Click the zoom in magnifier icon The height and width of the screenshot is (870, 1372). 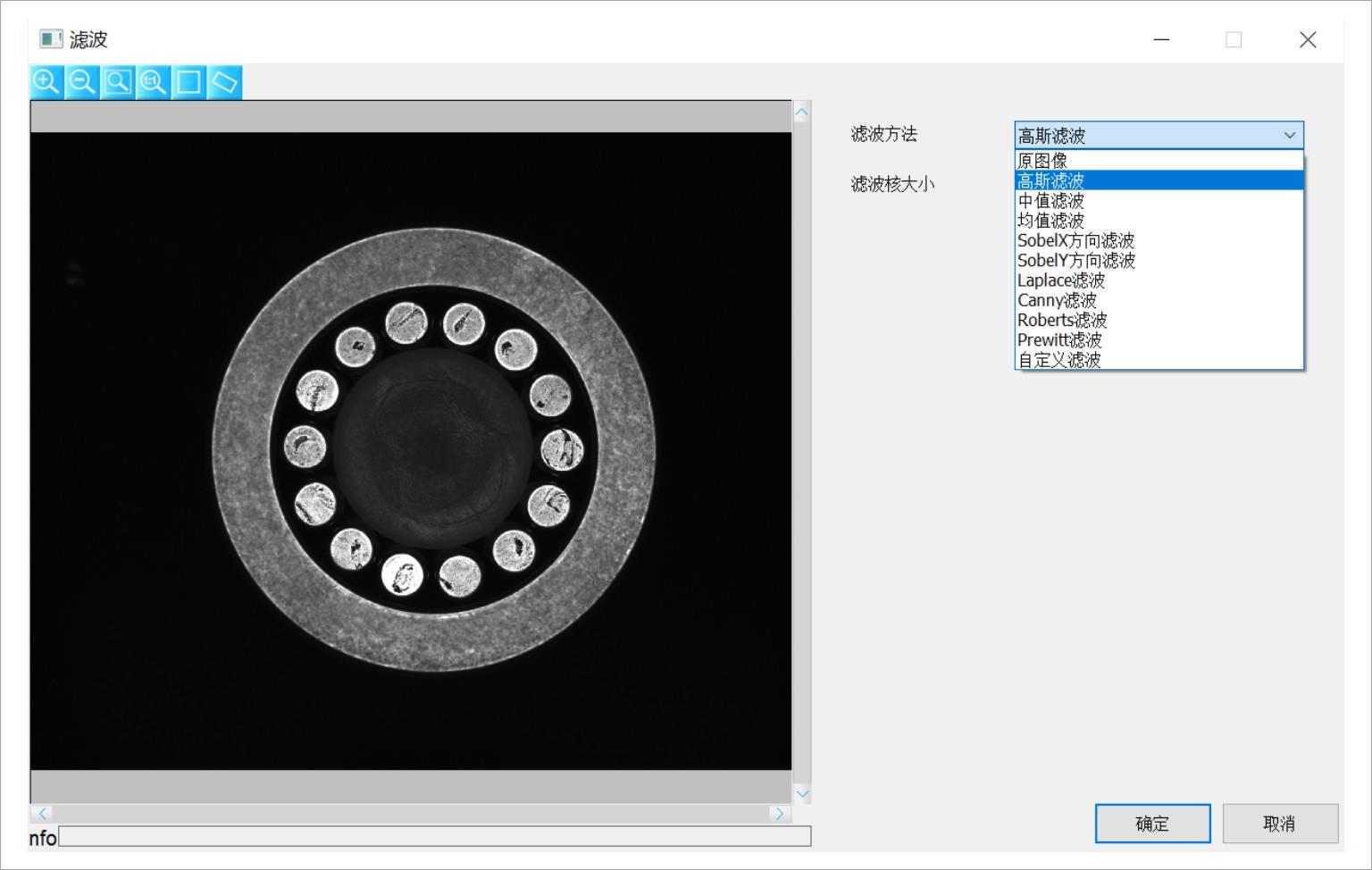click(x=46, y=82)
